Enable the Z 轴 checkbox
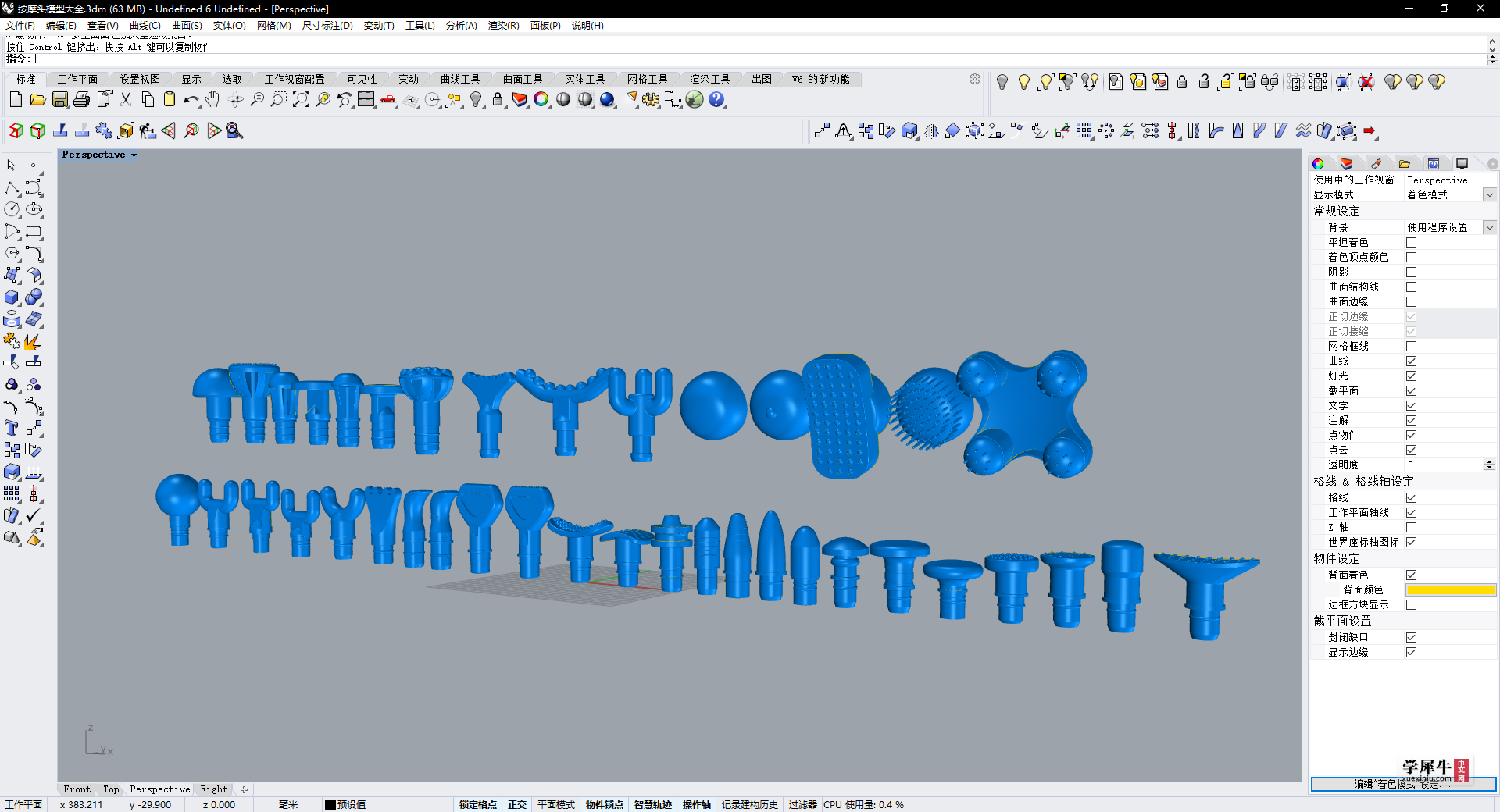The width and height of the screenshot is (1500, 812). tap(1411, 527)
